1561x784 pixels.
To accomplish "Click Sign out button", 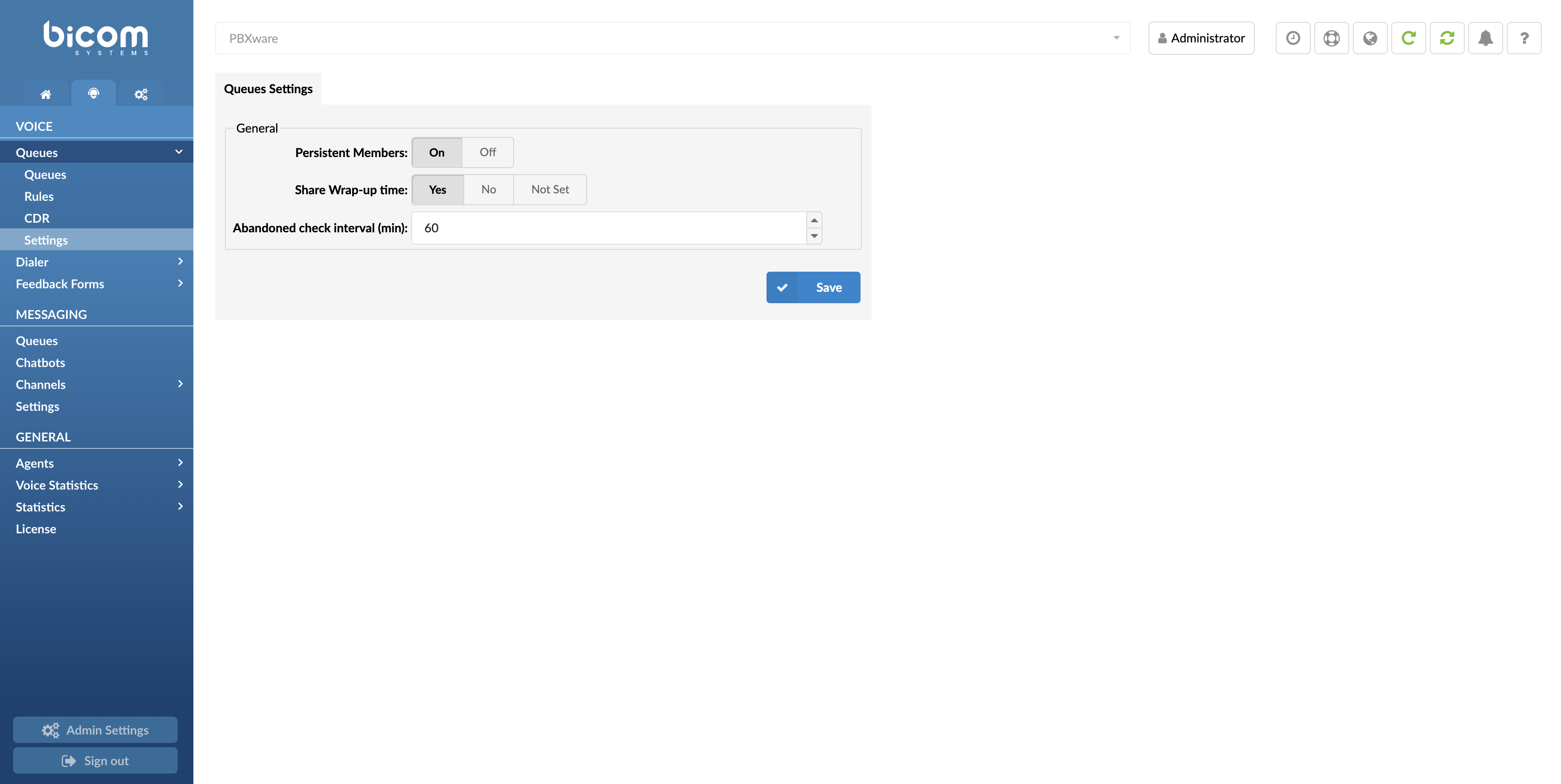I will tap(95, 760).
